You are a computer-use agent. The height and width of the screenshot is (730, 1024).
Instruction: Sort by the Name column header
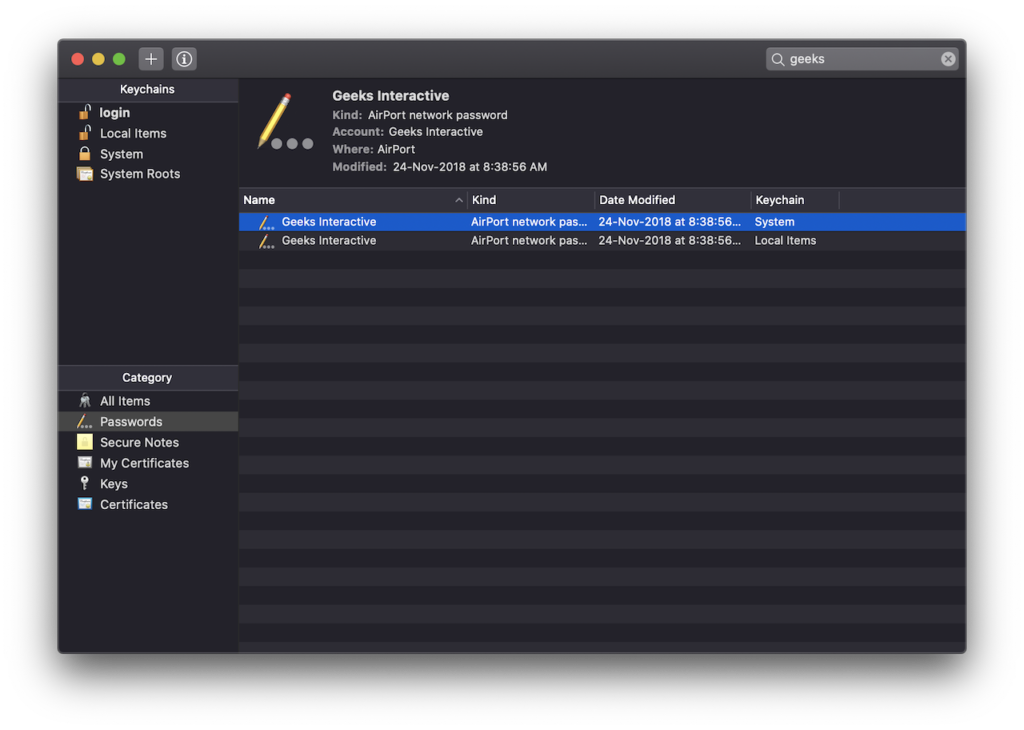click(259, 199)
